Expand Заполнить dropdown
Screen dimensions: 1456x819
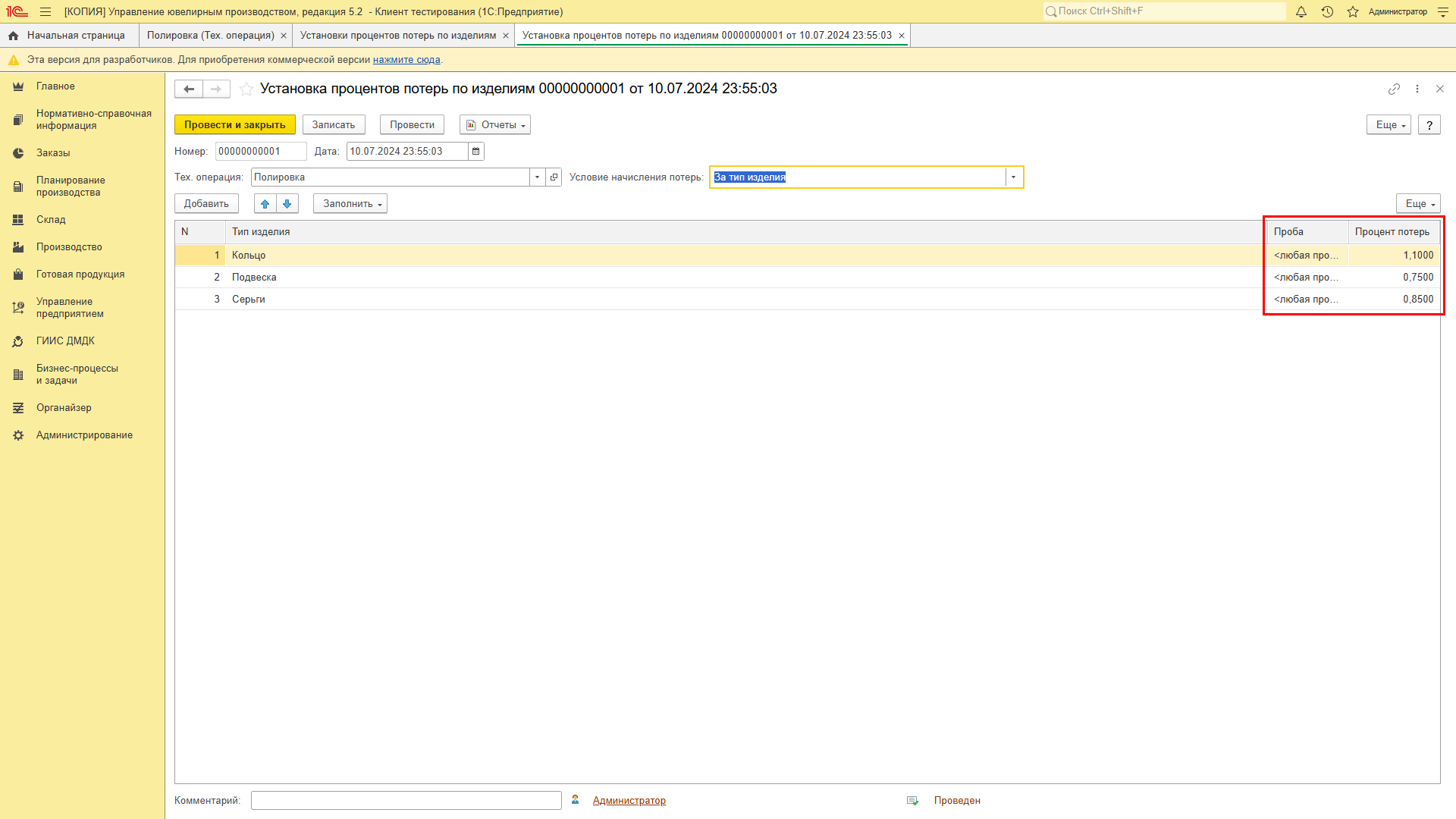(350, 204)
